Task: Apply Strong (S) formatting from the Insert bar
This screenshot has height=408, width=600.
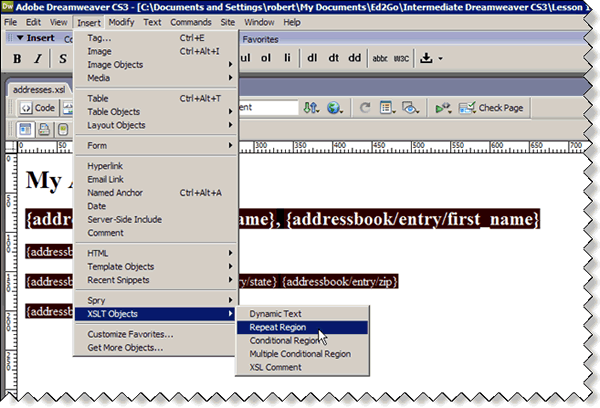Action: (x=63, y=59)
